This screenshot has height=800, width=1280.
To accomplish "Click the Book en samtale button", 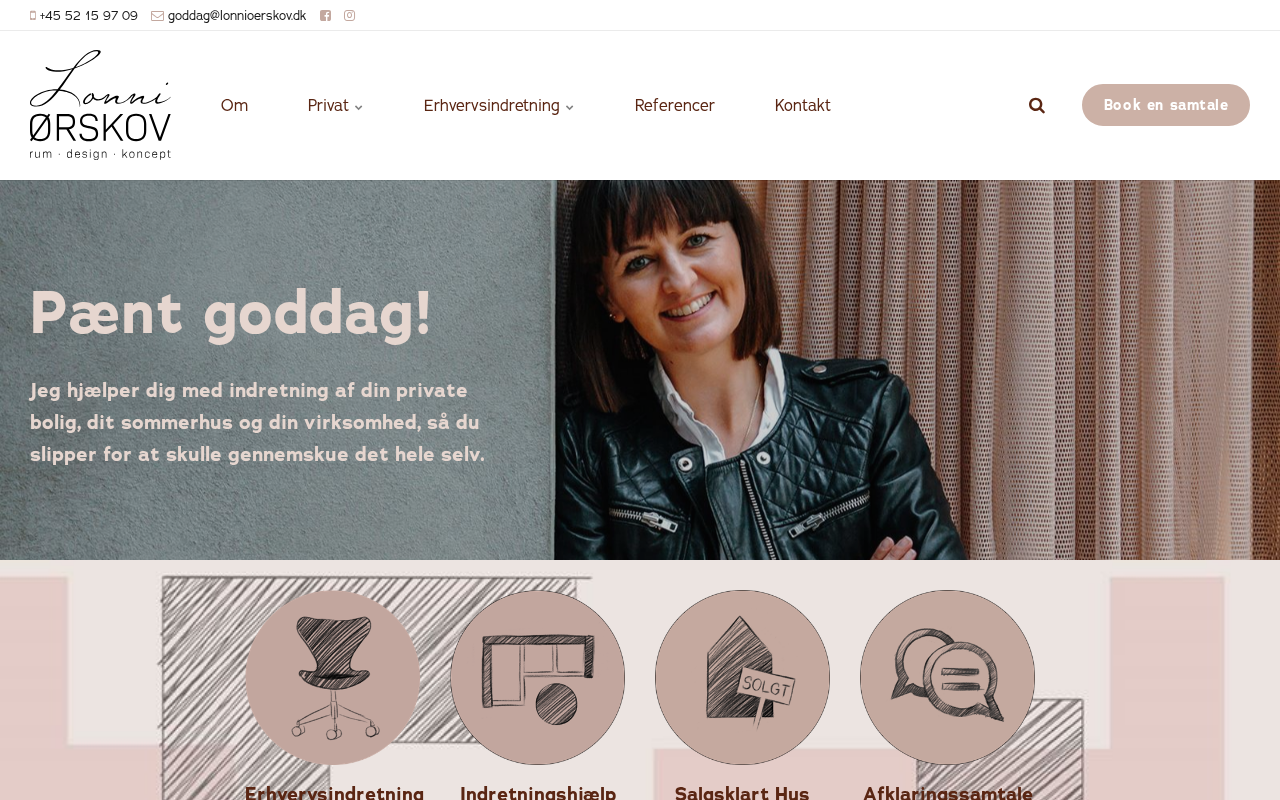I will coord(1166,105).
